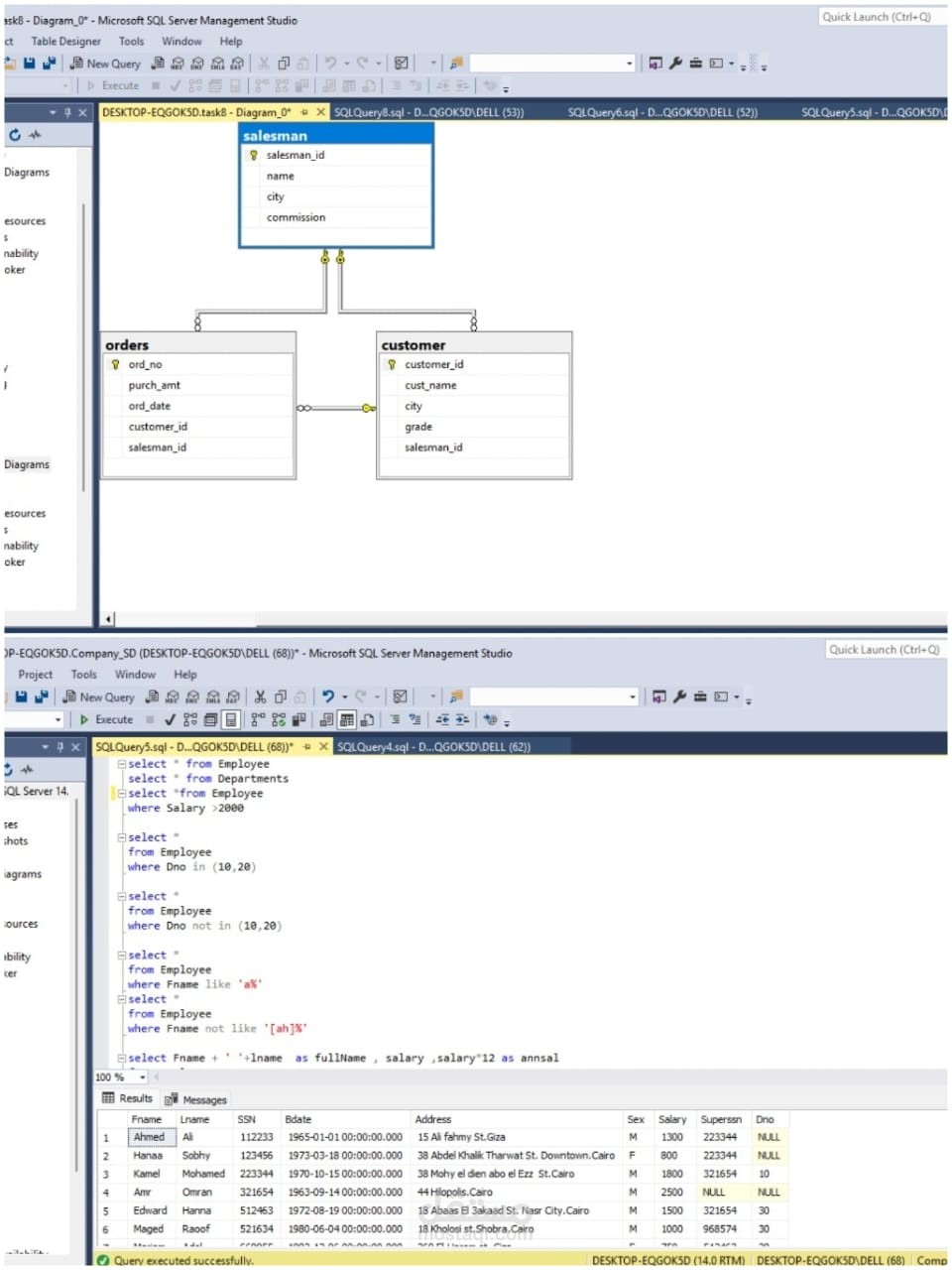
Task: Click Decrease Indent icon in query window
Action: (442, 719)
